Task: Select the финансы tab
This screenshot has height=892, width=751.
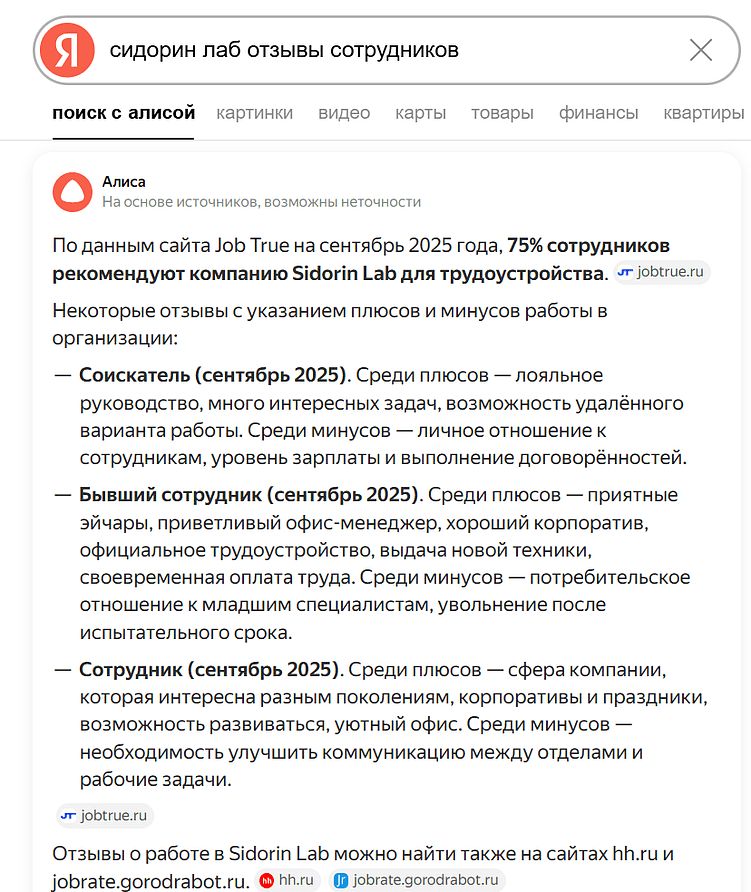Action: 599,113
